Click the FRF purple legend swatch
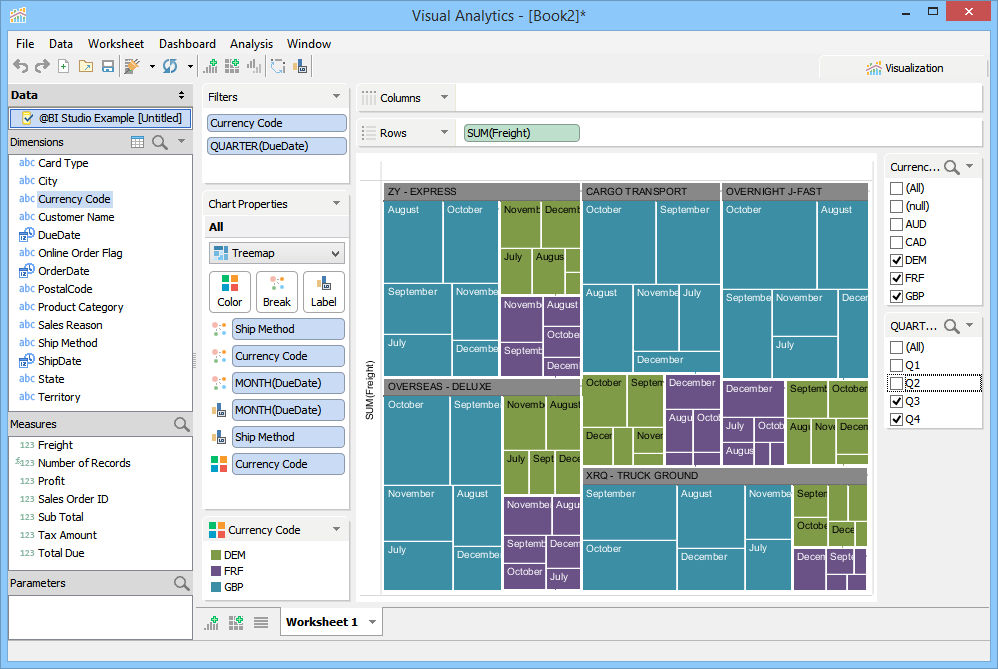This screenshot has width=998, height=669. 216,571
